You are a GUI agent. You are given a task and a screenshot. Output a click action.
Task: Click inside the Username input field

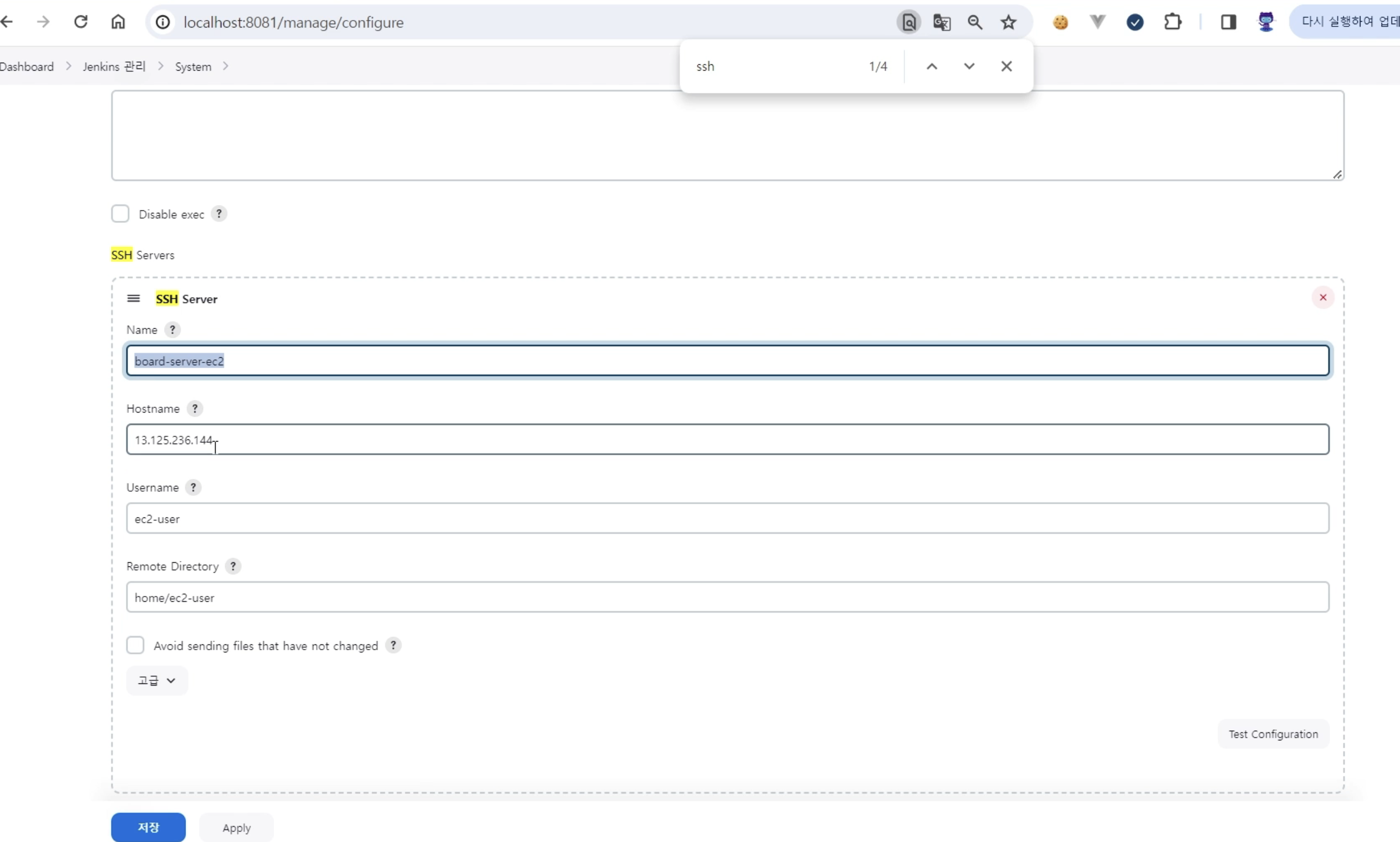coord(727,518)
